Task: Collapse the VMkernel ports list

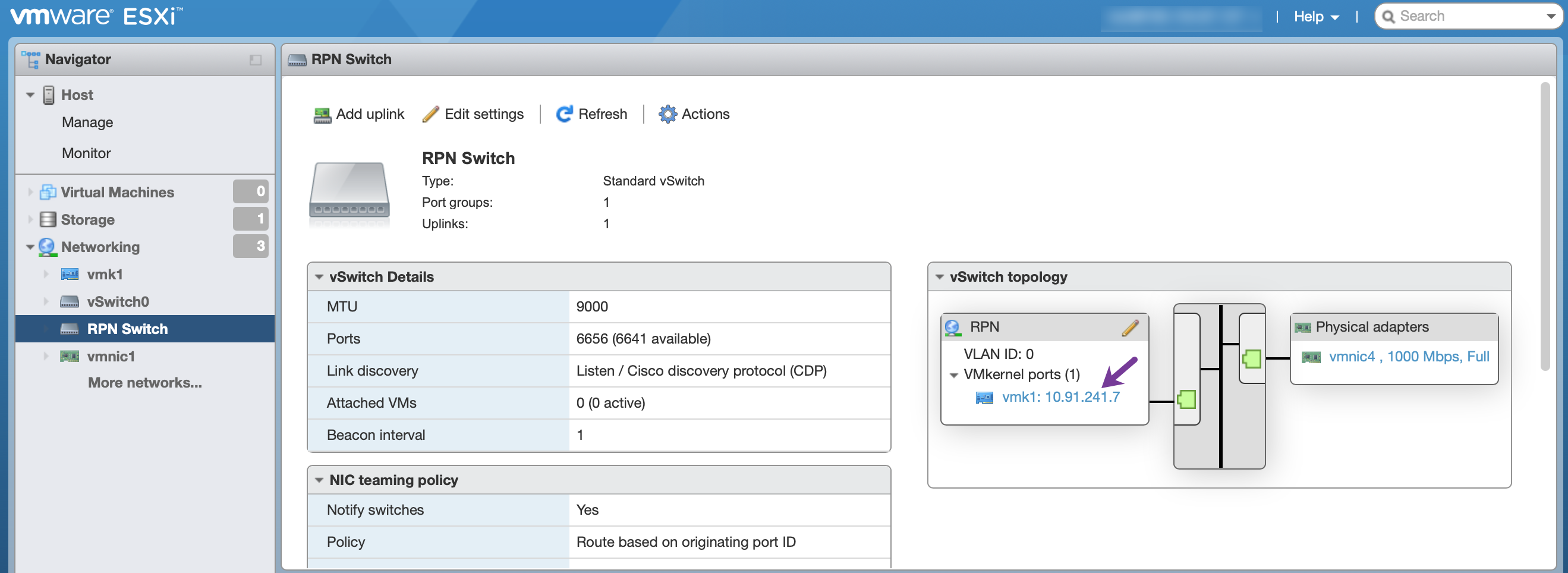Action: pyautogui.click(x=954, y=375)
